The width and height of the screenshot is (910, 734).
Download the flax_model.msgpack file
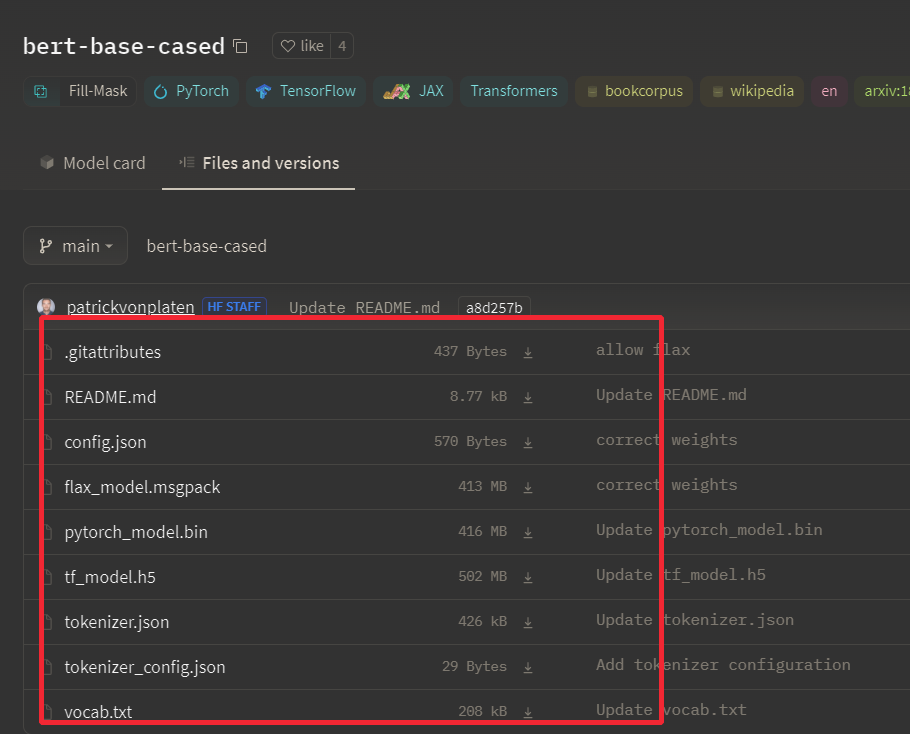point(528,487)
